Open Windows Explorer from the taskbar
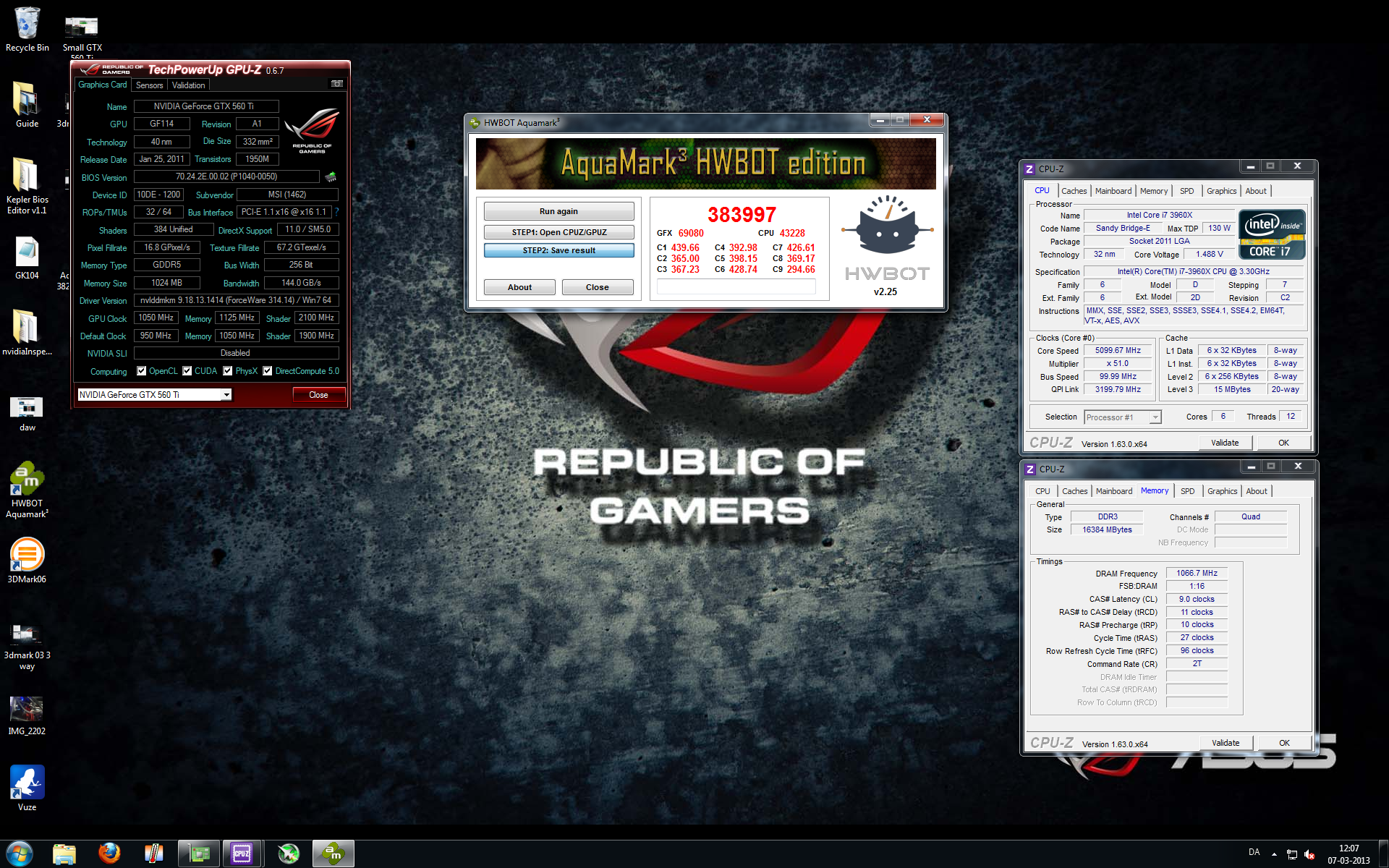 [64, 854]
